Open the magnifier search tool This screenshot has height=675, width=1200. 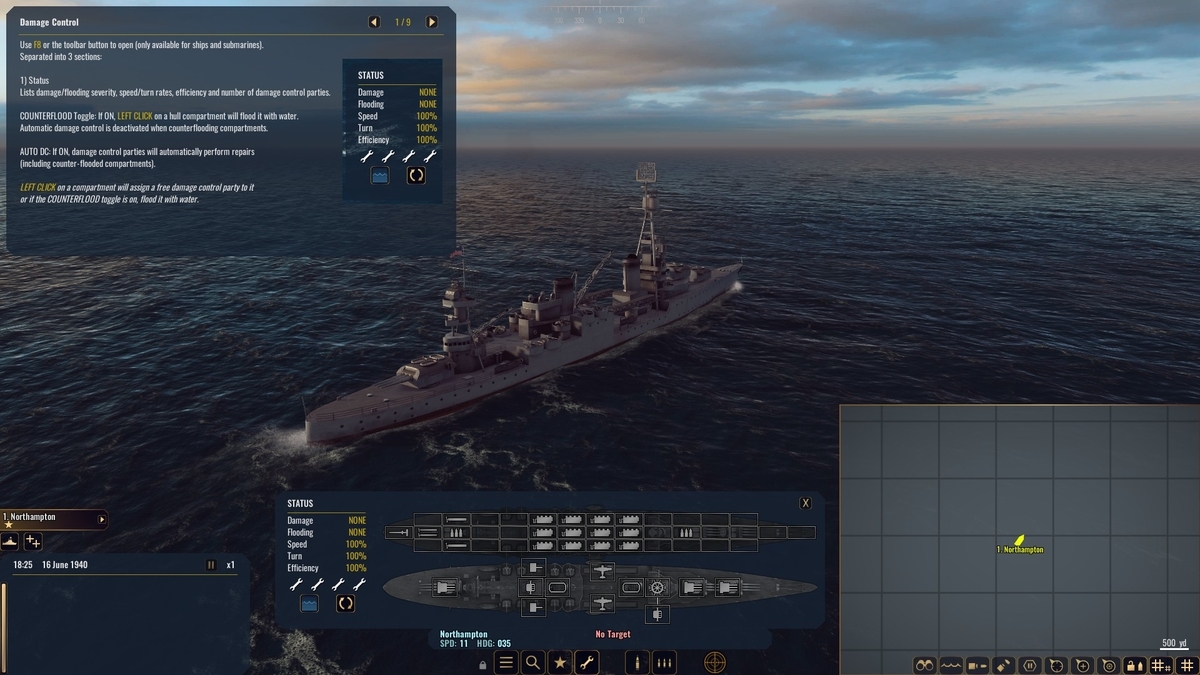click(533, 662)
